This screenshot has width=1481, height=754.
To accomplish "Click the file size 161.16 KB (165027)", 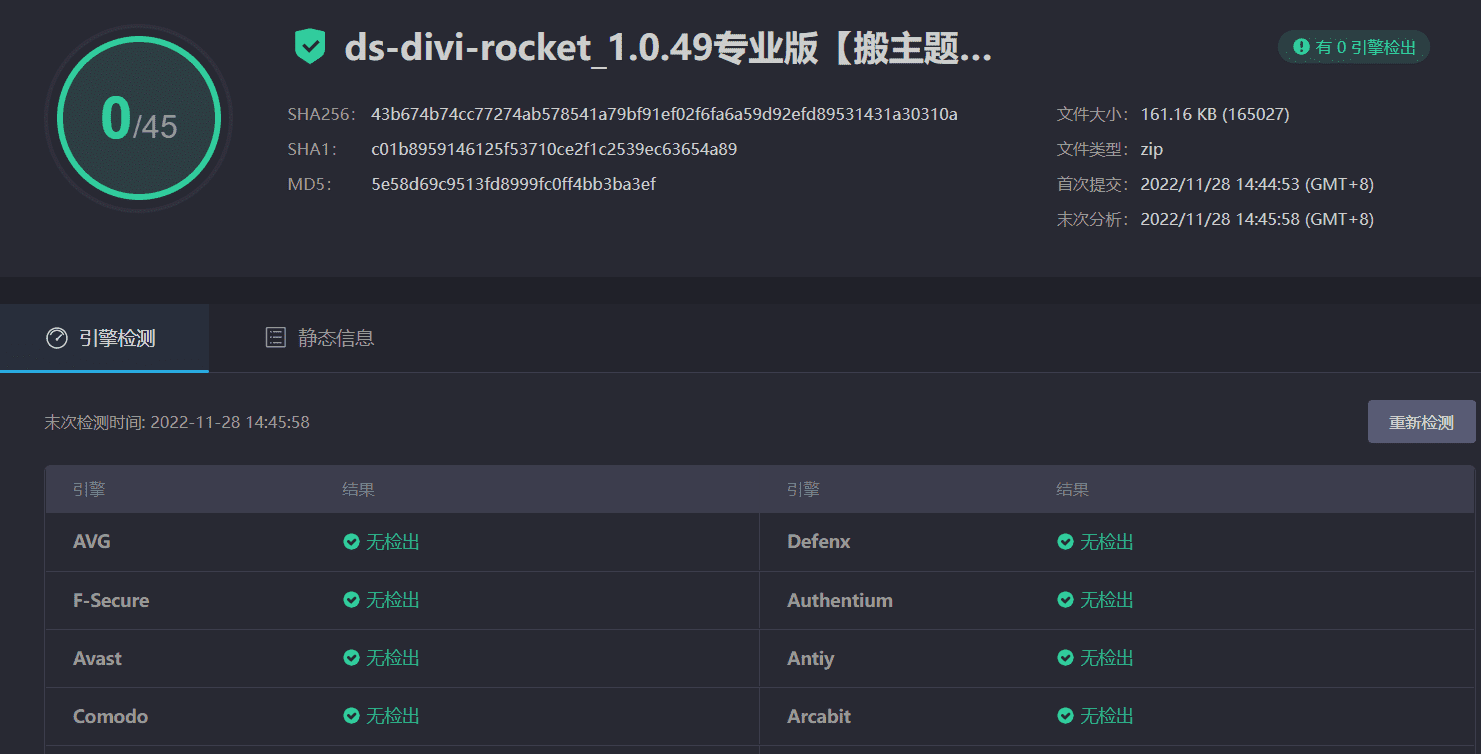I will pos(1215,114).
